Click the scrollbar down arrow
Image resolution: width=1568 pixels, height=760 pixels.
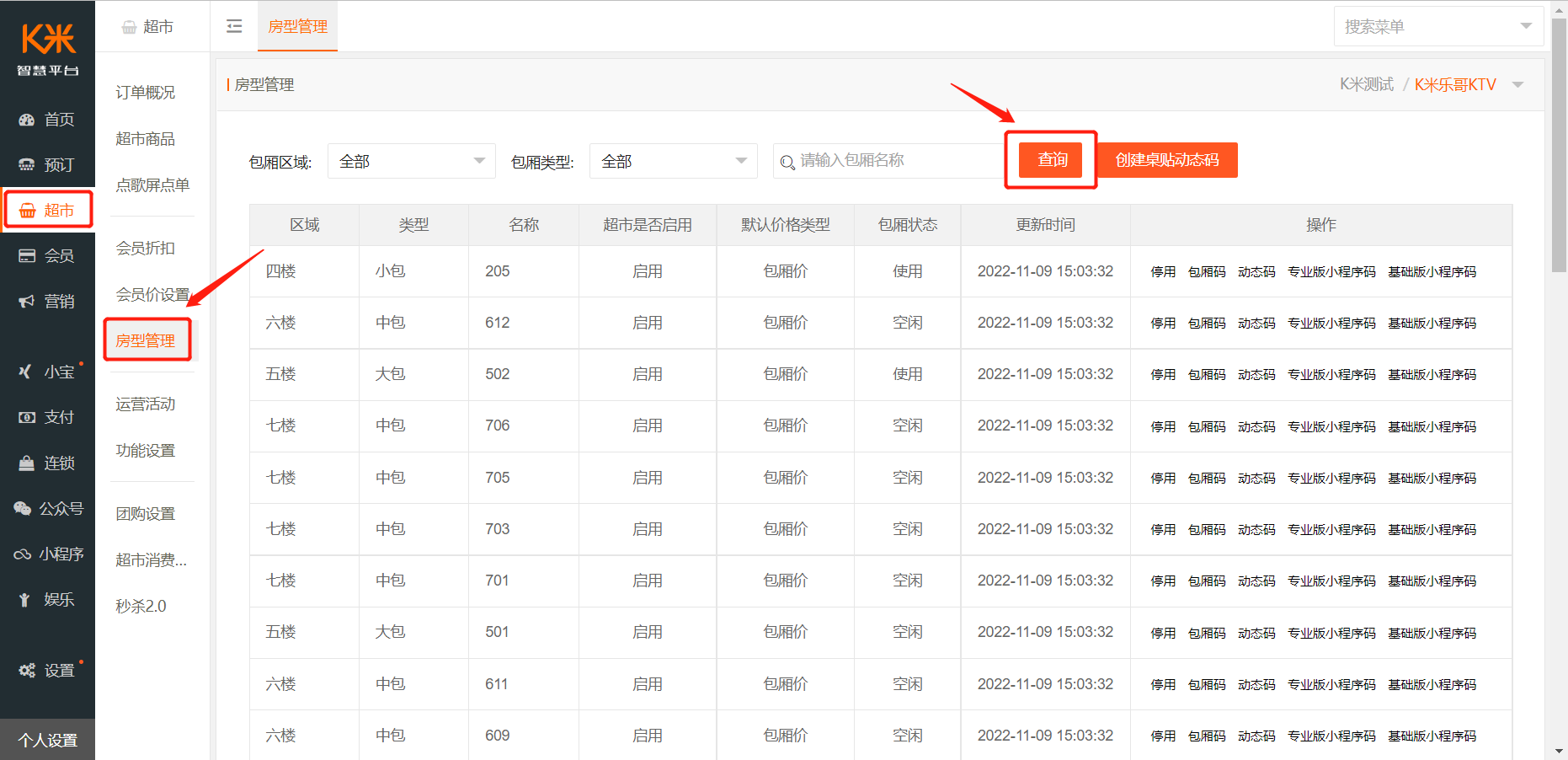tap(1559, 751)
